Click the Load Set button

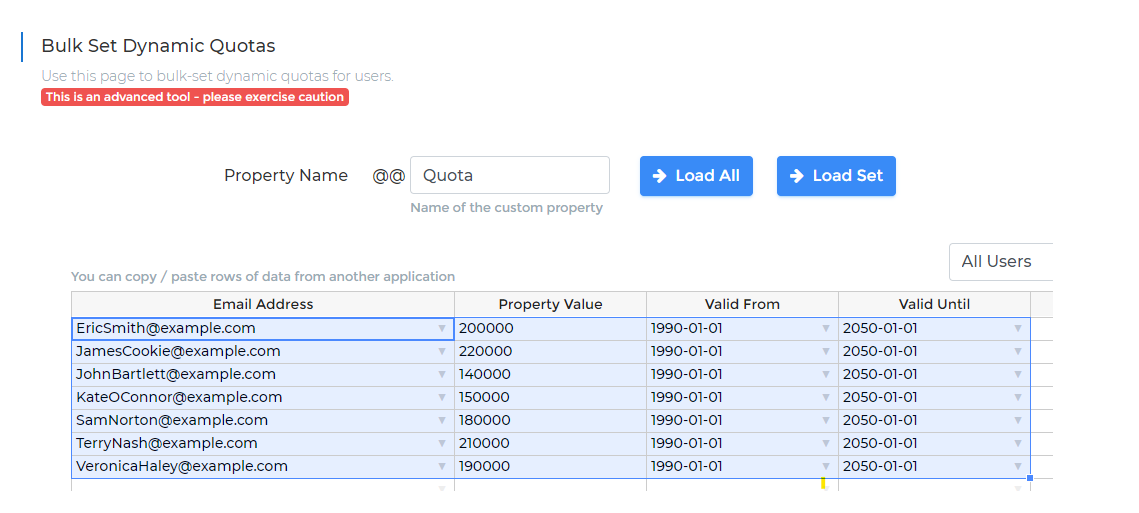pyautogui.click(x=836, y=176)
